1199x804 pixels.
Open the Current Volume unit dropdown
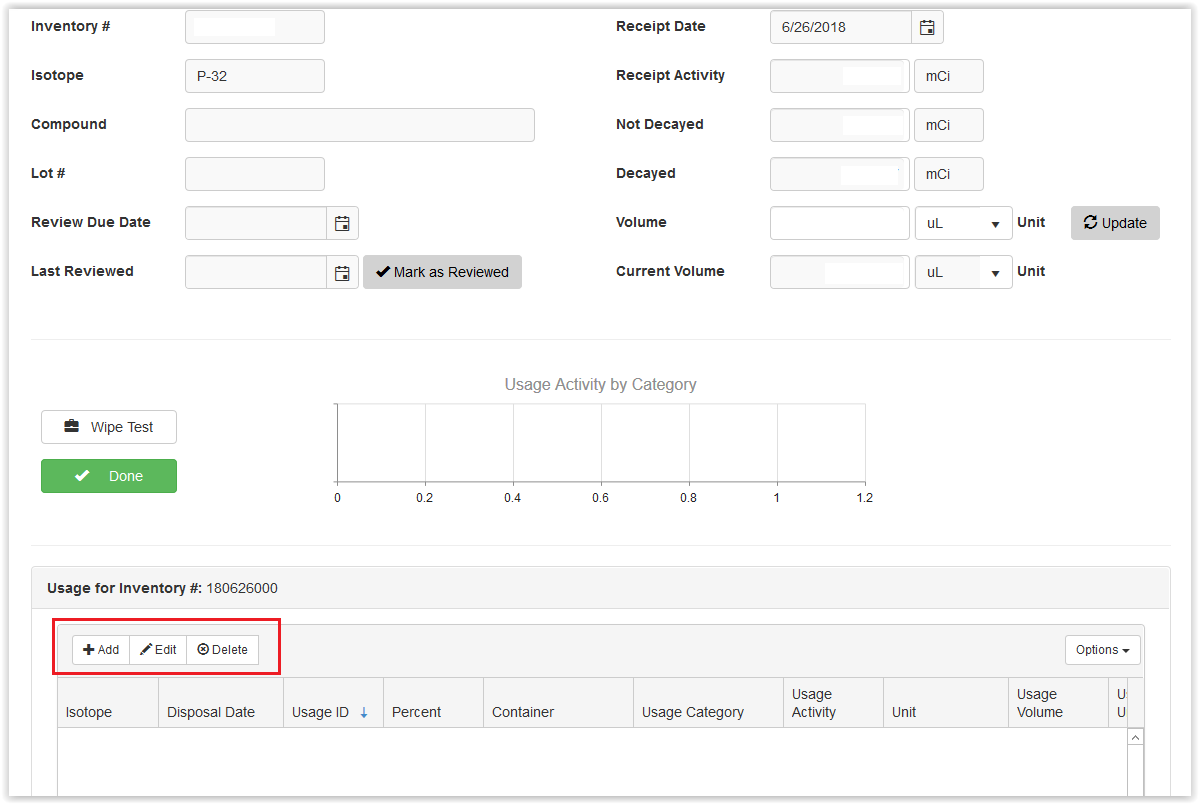[963, 272]
